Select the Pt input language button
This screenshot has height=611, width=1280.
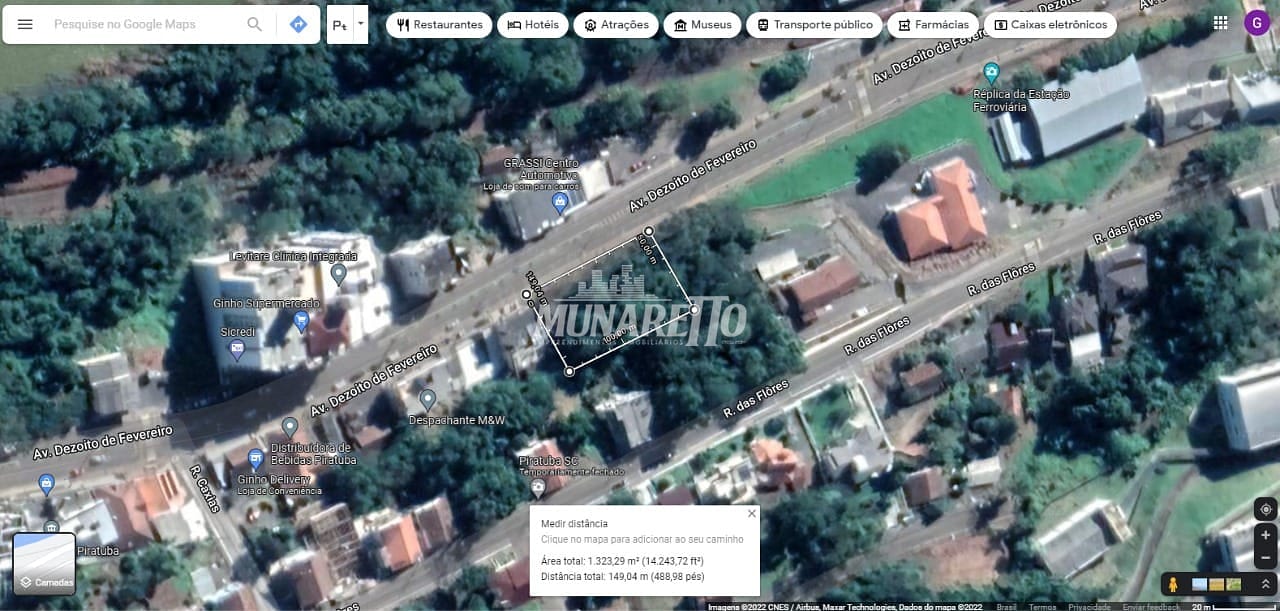point(340,24)
